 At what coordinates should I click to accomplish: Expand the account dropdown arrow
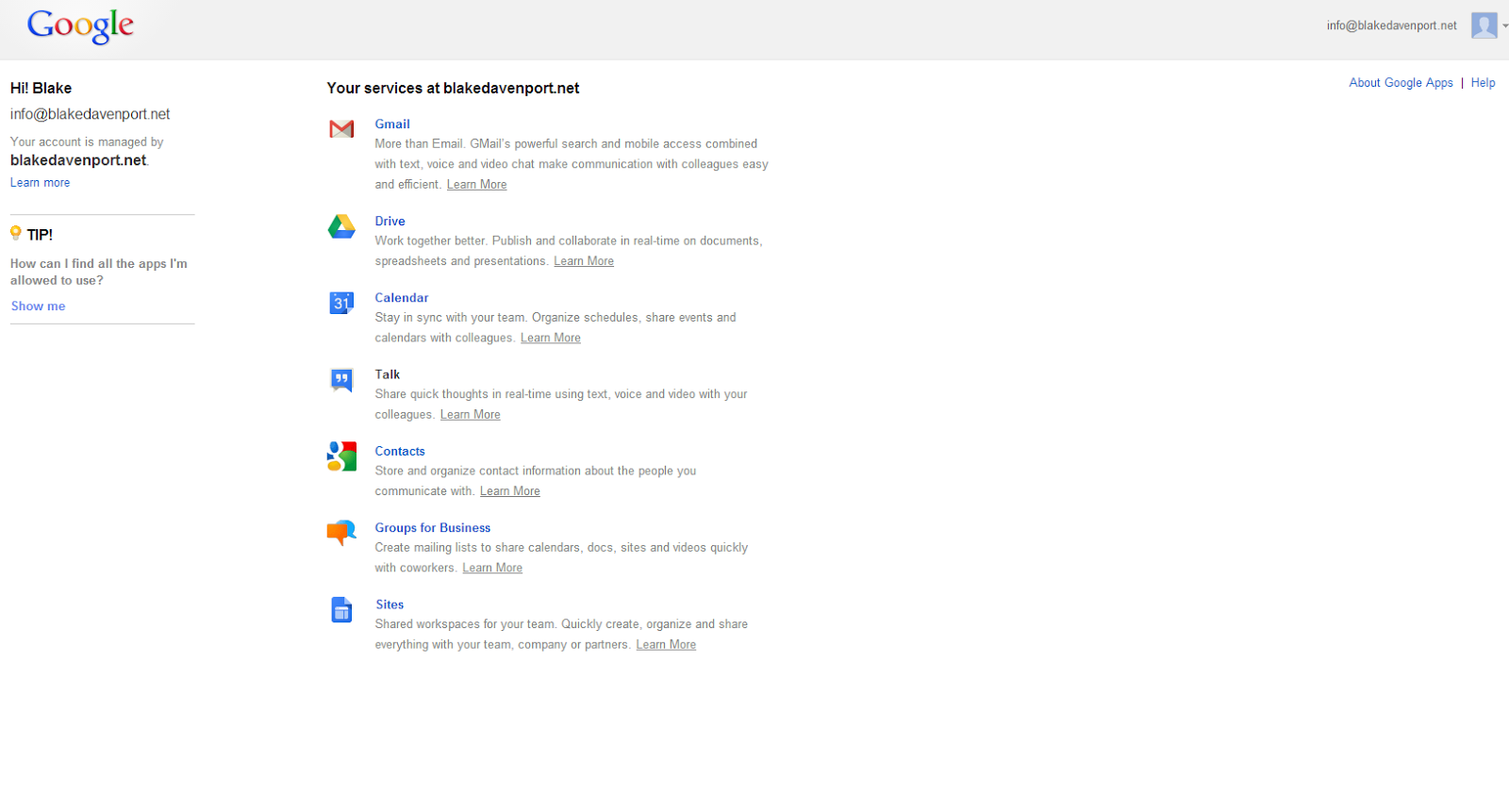click(x=1504, y=26)
